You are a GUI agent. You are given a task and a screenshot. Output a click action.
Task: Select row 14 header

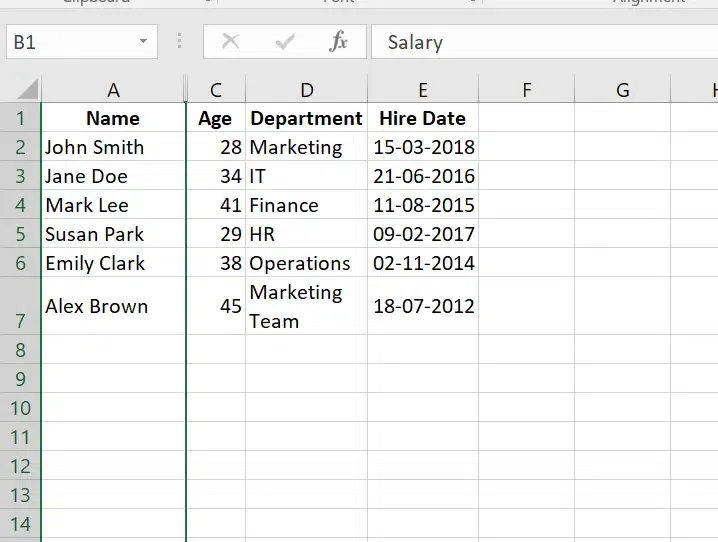pyautogui.click(x=20, y=523)
